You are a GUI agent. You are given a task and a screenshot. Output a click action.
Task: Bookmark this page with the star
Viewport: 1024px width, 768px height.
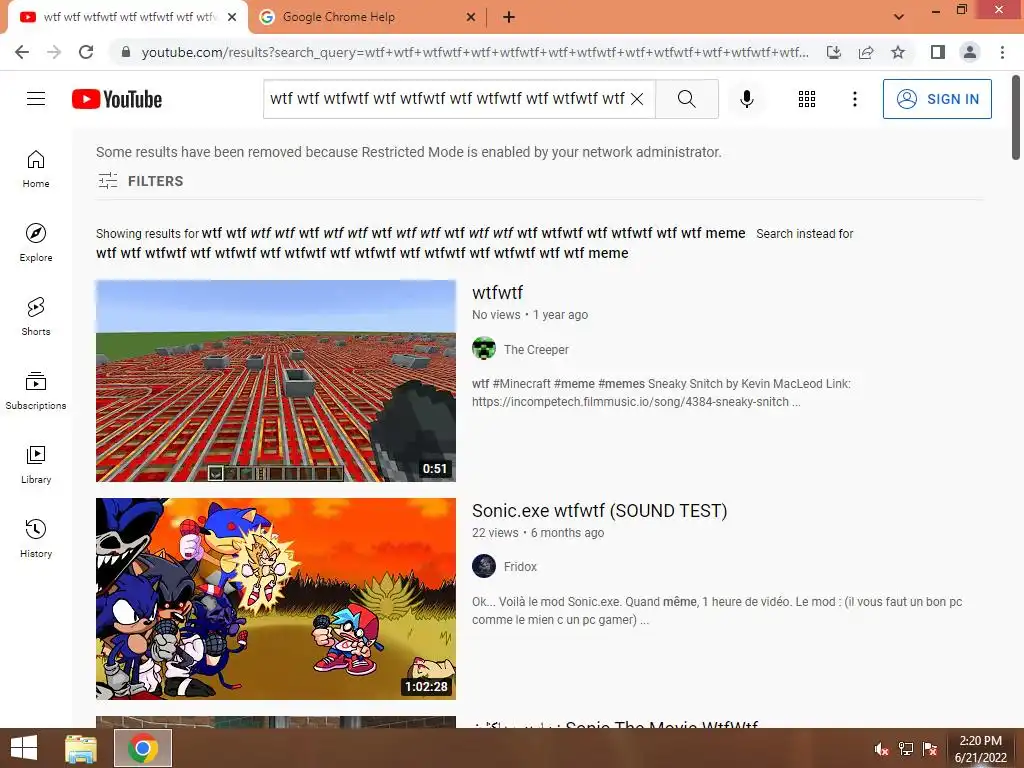(898, 52)
